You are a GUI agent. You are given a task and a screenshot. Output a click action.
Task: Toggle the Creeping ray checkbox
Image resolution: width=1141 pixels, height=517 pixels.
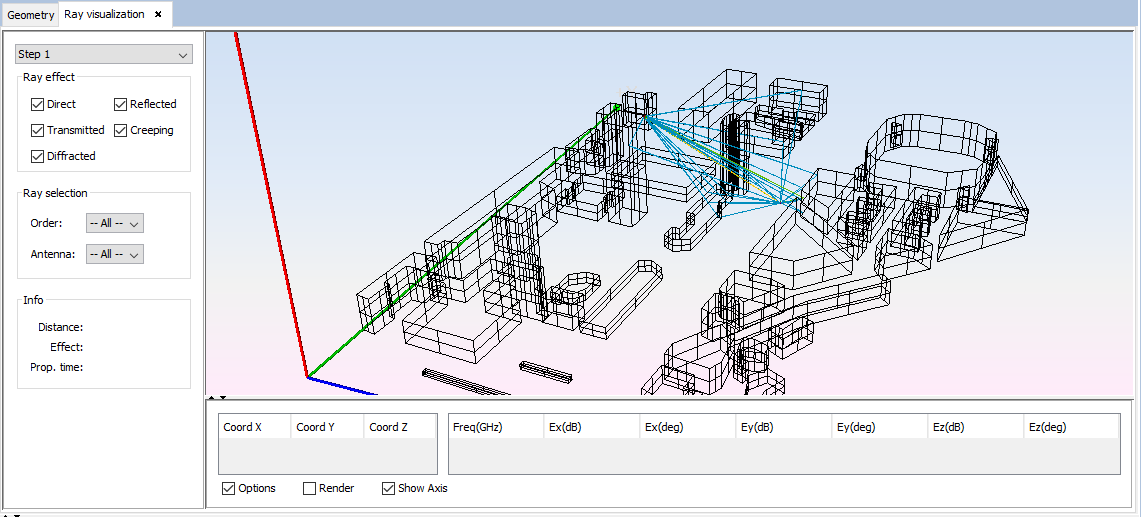click(121, 130)
